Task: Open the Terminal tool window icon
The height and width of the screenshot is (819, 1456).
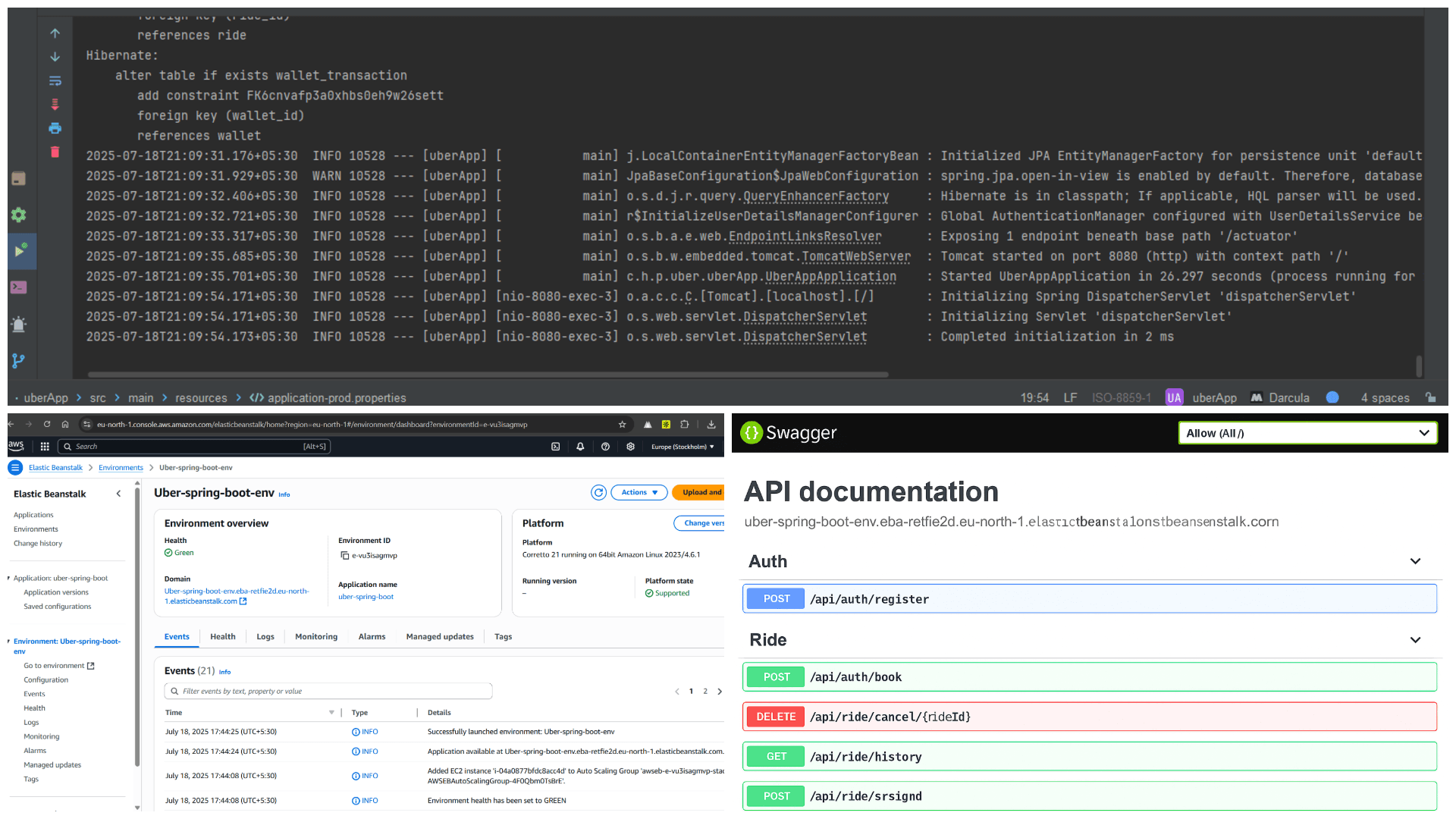Action: coord(19,287)
